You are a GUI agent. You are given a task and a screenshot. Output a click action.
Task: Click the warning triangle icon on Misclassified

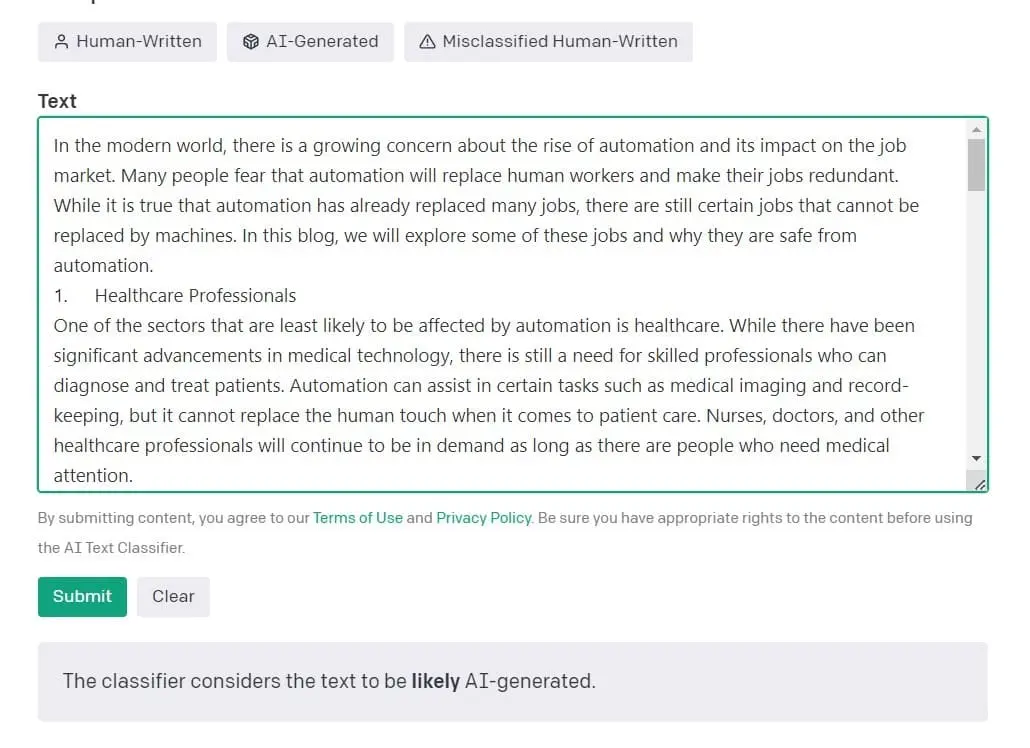click(x=428, y=42)
